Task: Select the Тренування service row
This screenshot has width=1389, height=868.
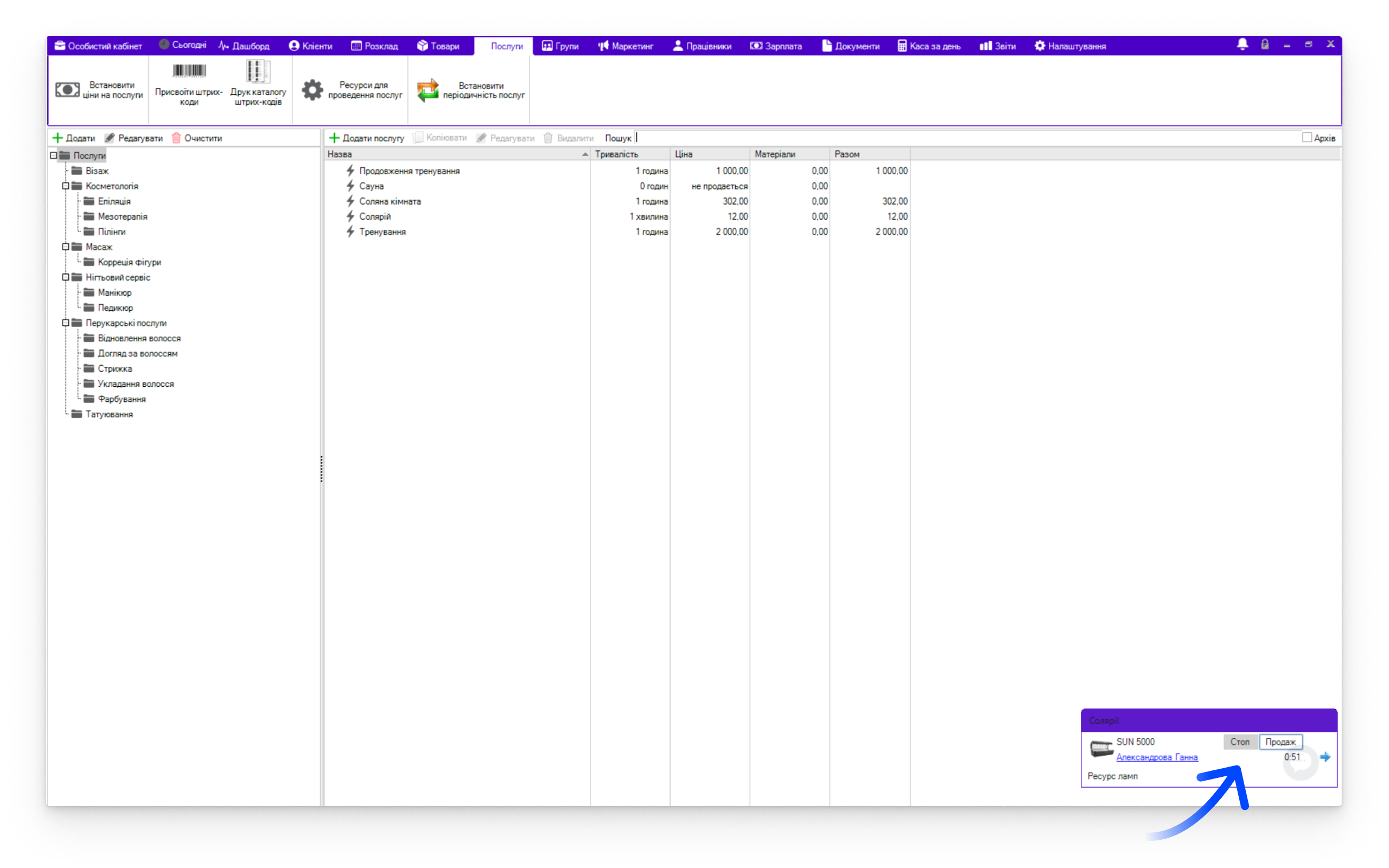Action: click(x=617, y=231)
